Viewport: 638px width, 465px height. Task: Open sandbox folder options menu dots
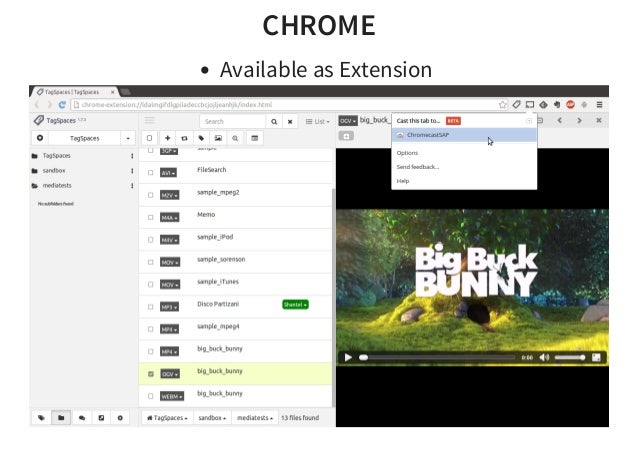point(132,171)
